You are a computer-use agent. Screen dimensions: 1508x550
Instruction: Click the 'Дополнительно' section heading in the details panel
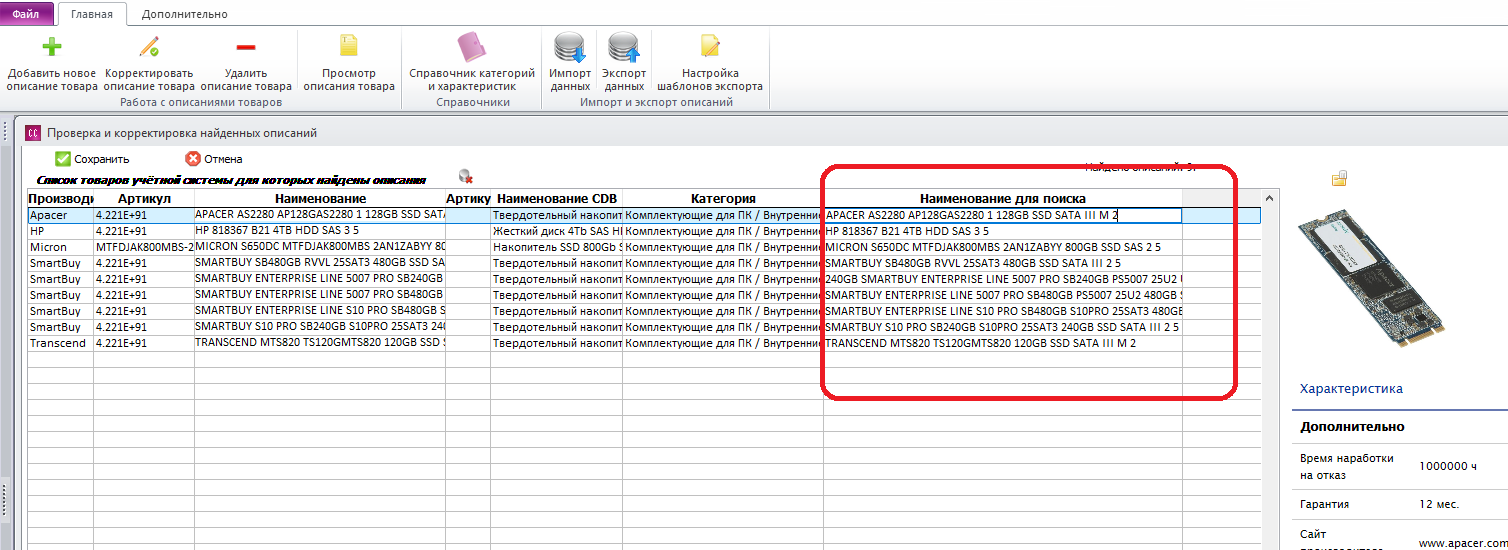click(1352, 427)
